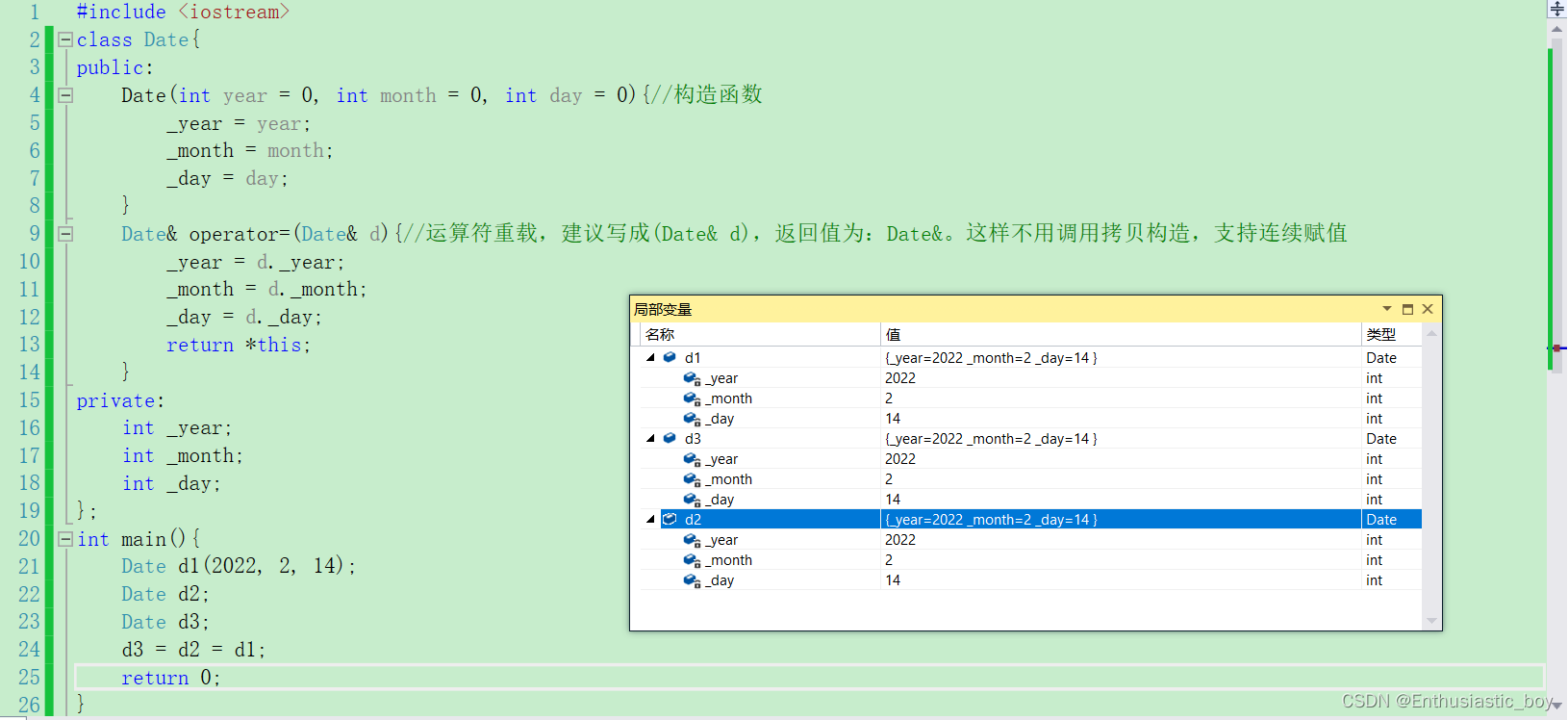Click the Locals scrollbar up arrow

[1431, 333]
